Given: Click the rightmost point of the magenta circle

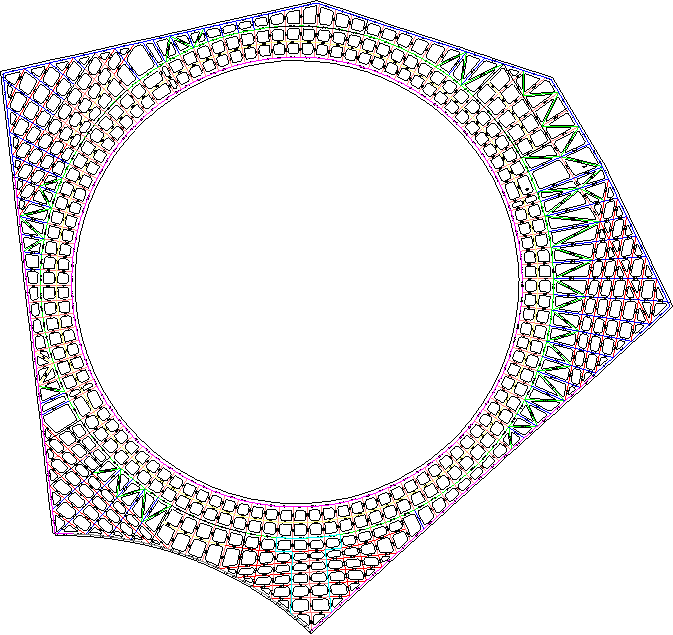Looking at the screenshot, I should tap(523, 280).
